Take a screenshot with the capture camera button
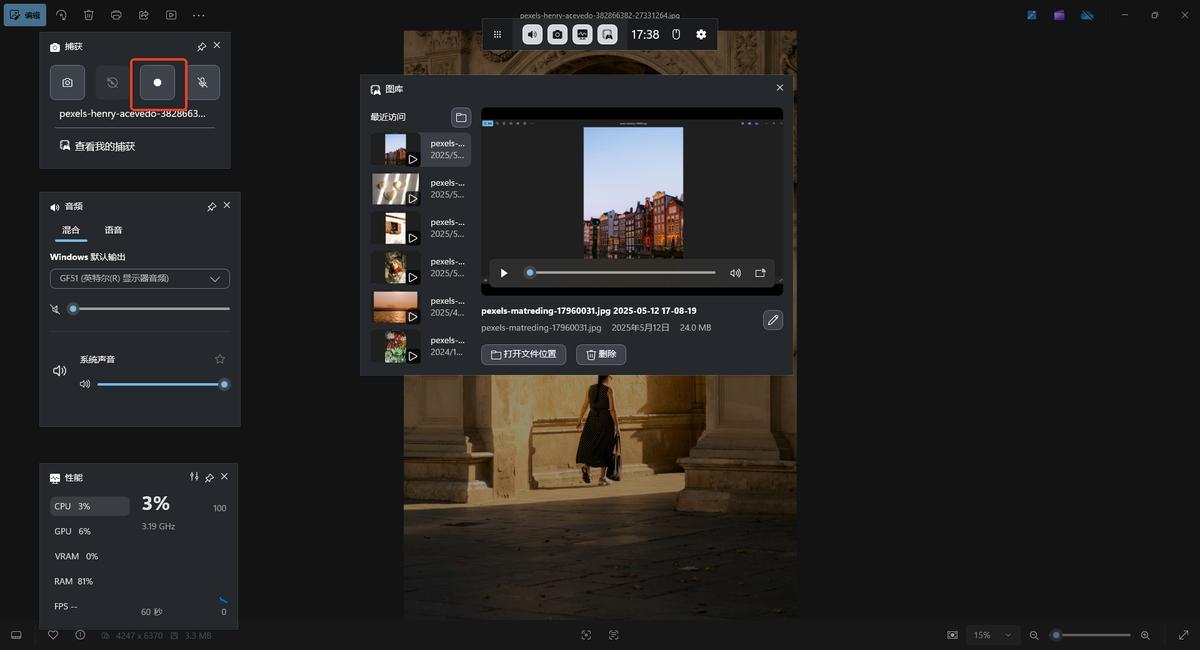This screenshot has height=650, width=1200. pyautogui.click(x=67, y=83)
